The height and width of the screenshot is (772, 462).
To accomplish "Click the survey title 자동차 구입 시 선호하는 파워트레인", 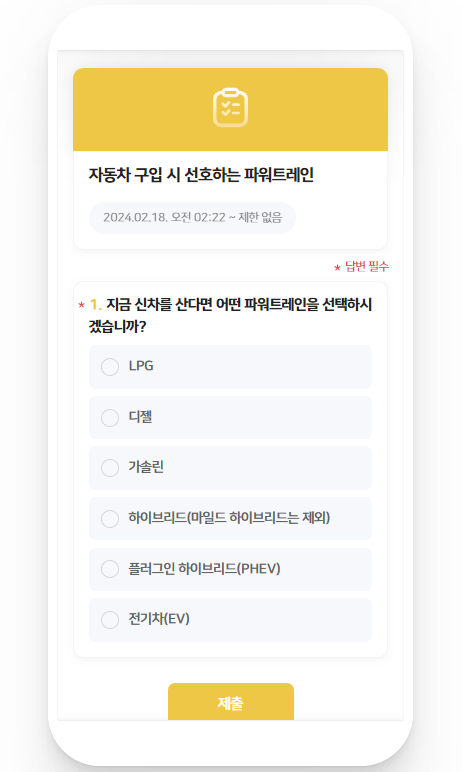I will point(201,175).
